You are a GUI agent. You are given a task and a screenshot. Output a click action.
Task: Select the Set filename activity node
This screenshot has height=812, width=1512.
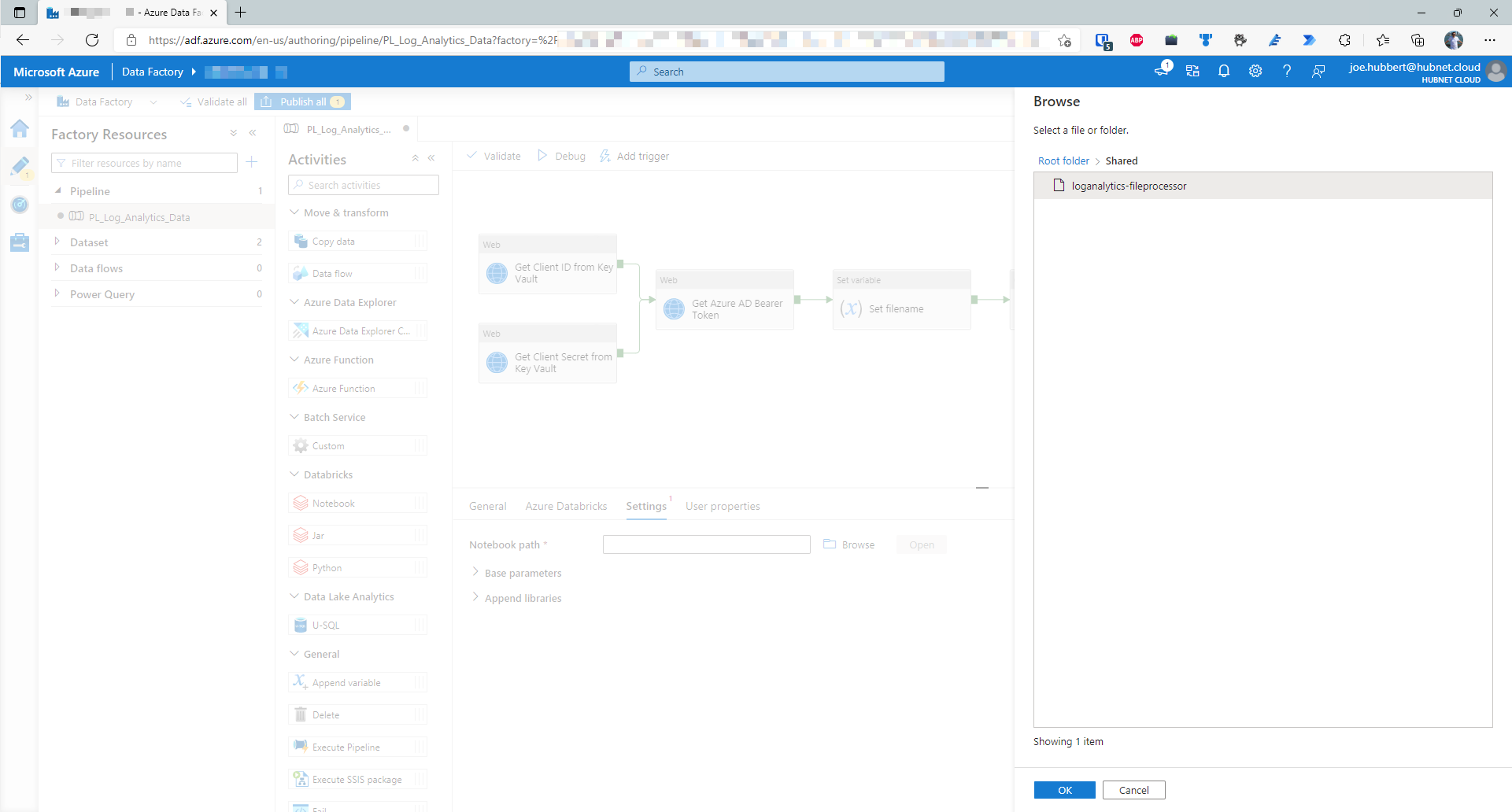tap(902, 300)
